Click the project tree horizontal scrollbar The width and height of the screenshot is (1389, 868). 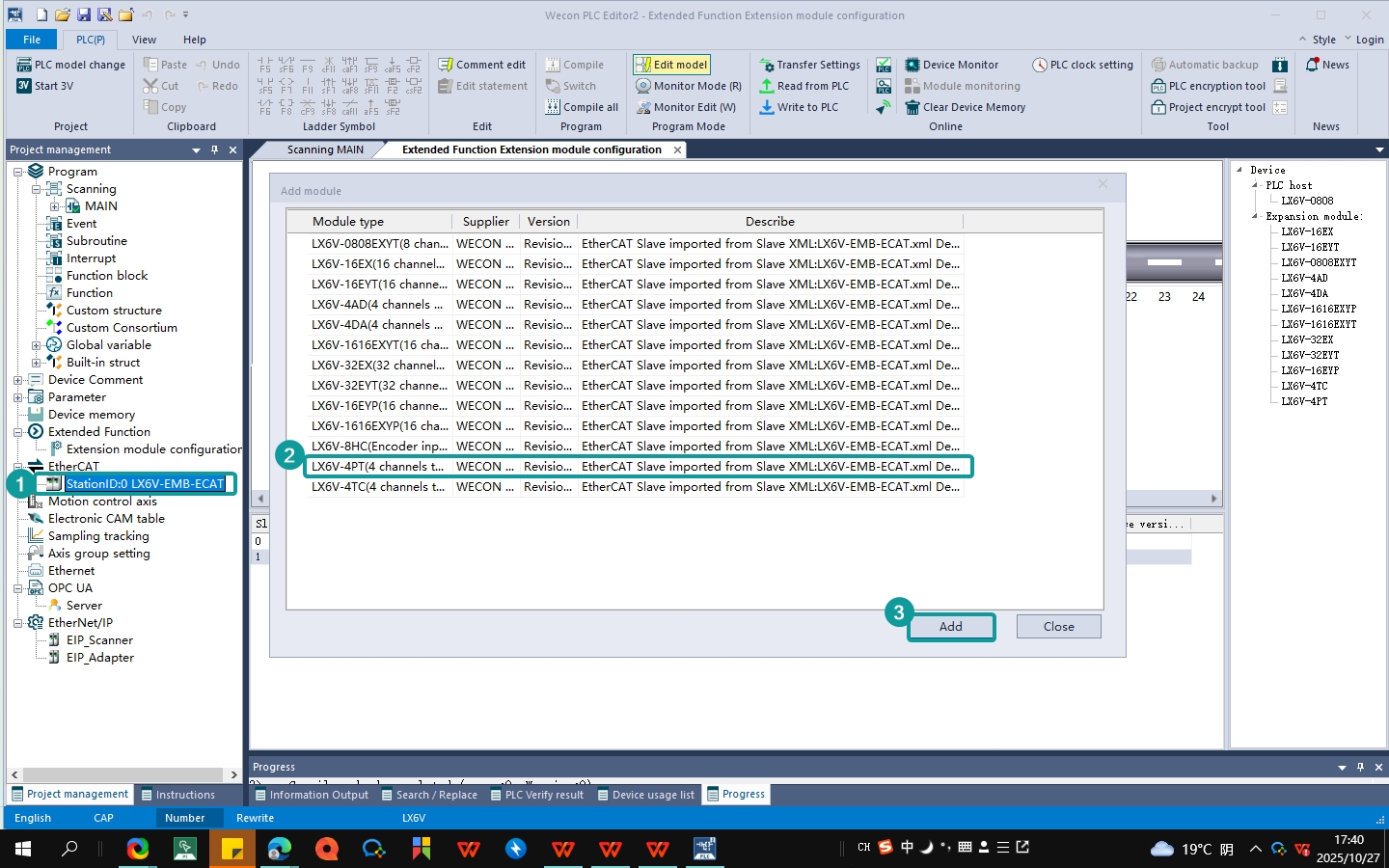(123, 774)
